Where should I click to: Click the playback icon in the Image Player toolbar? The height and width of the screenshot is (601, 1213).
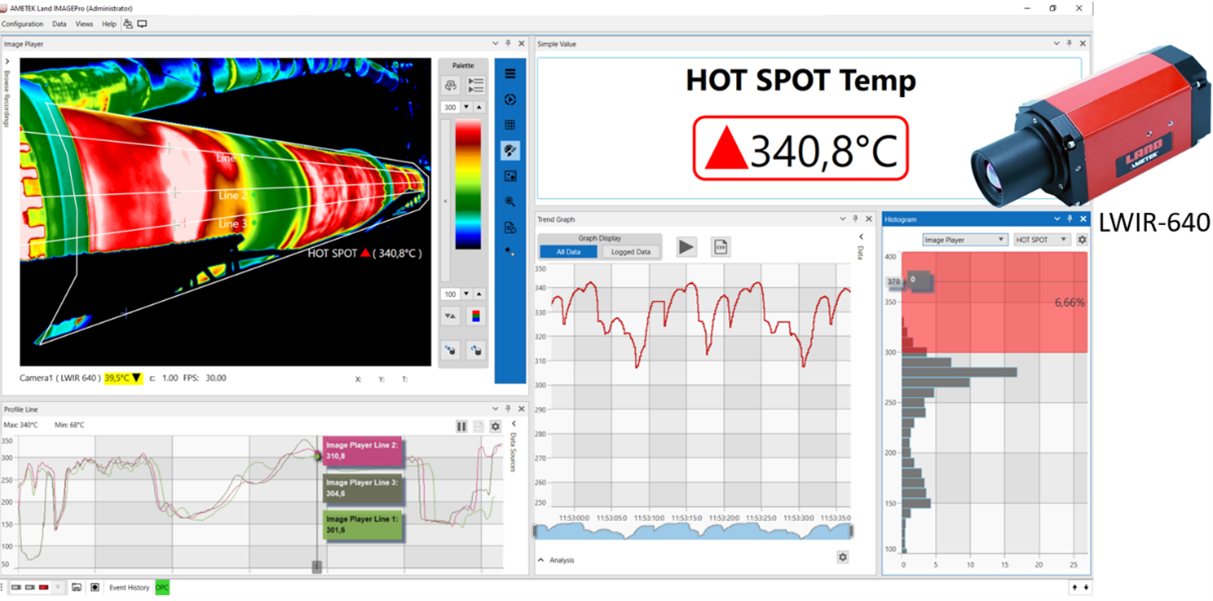click(x=510, y=100)
